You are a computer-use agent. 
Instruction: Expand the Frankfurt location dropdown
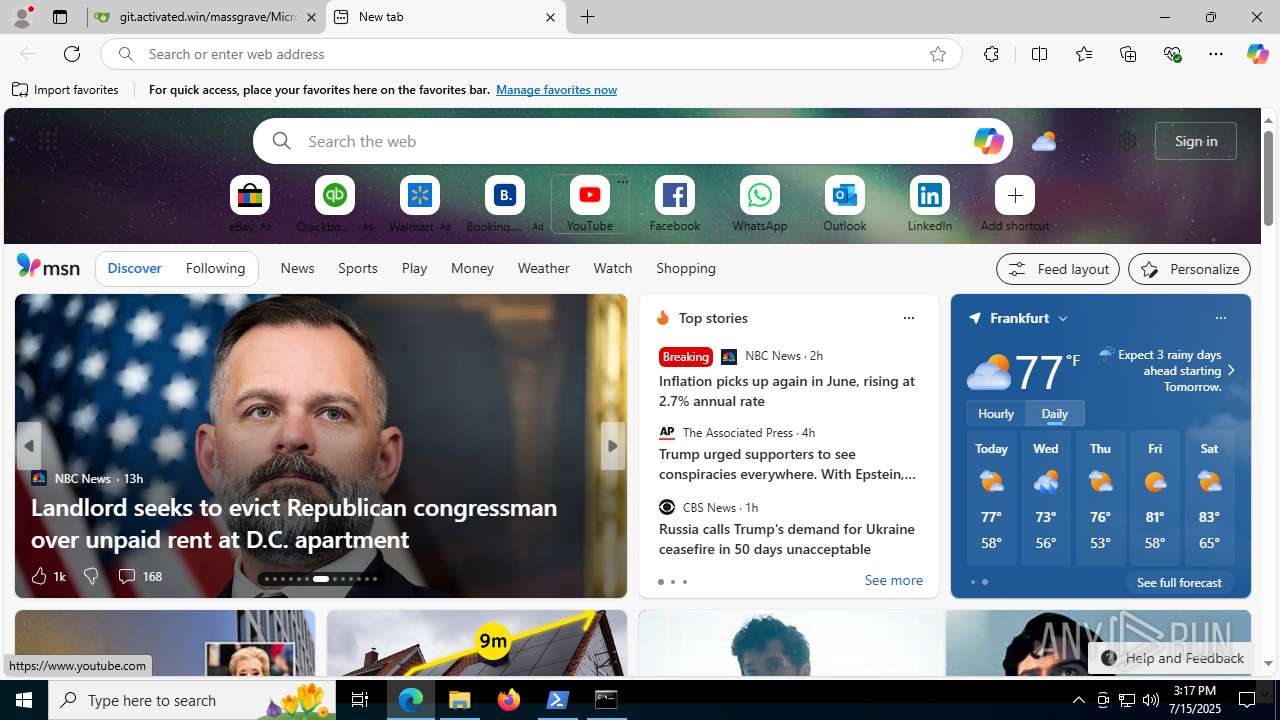1063,318
